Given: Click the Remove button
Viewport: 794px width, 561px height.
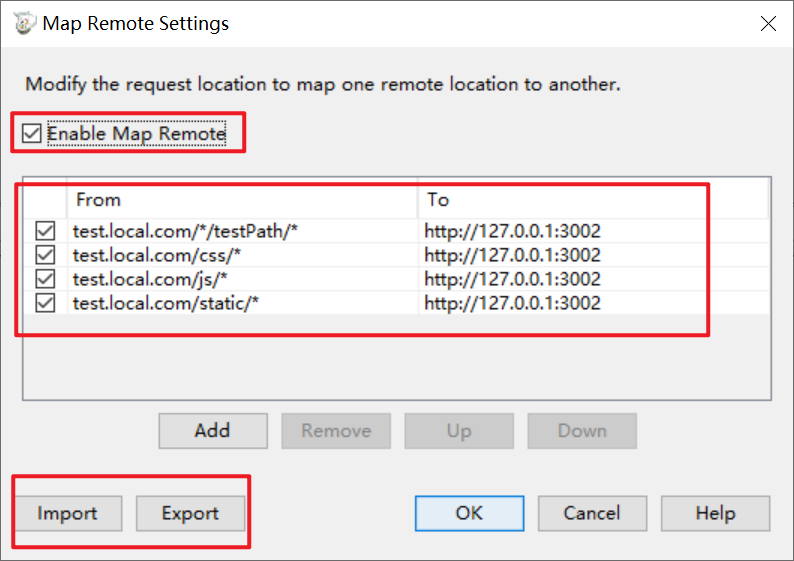Looking at the screenshot, I should (x=336, y=431).
